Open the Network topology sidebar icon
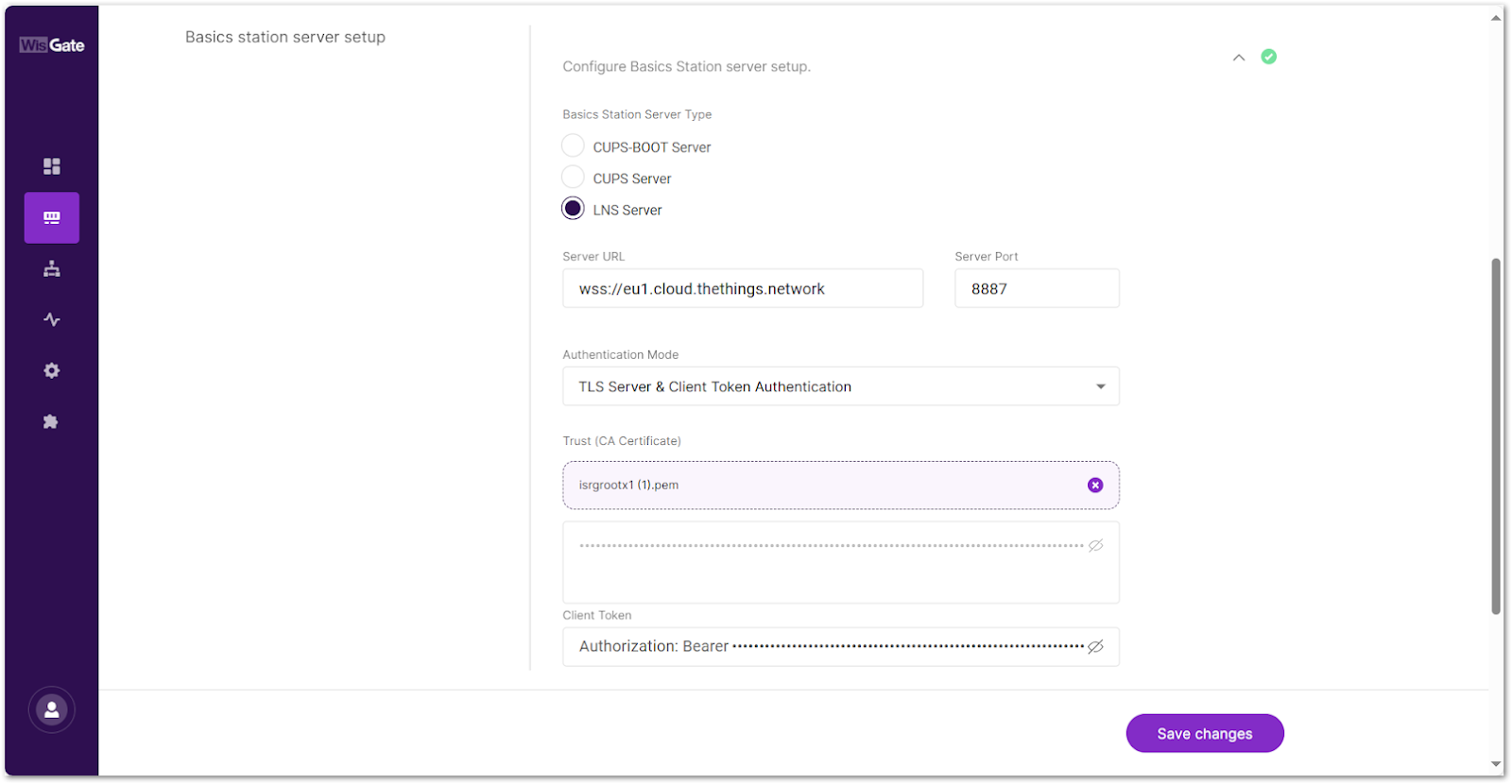Image resolution: width=1512 pixels, height=784 pixels. pyautogui.click(x=52, y=269)
